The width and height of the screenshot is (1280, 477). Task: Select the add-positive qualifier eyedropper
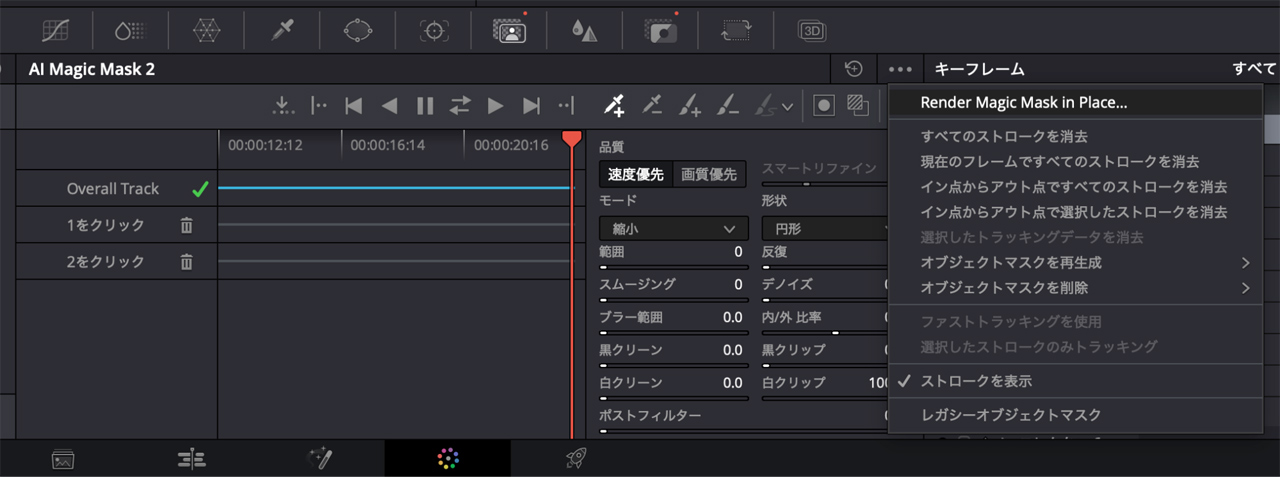614,105
